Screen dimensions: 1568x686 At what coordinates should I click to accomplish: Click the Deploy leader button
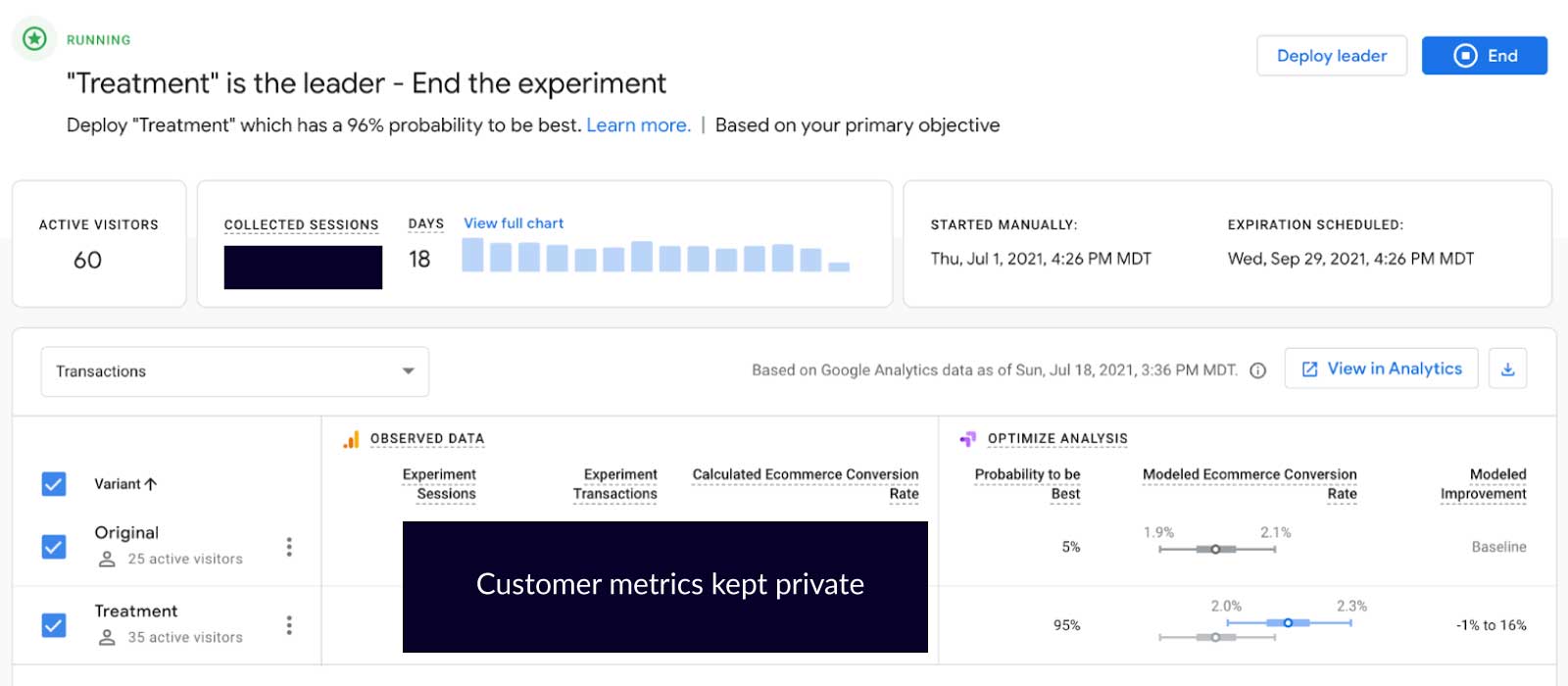[1331, 56]
